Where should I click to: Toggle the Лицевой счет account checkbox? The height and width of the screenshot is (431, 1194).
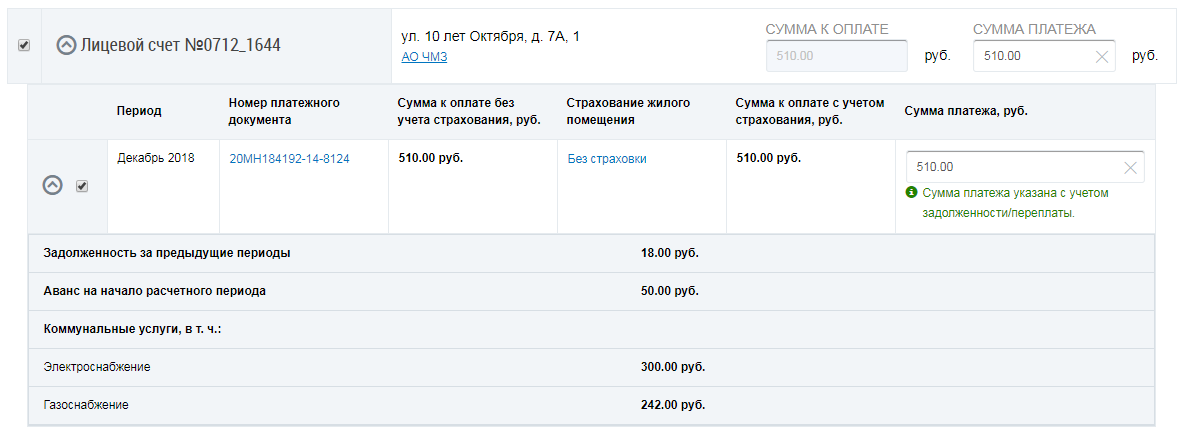click(x=24, y=46)
